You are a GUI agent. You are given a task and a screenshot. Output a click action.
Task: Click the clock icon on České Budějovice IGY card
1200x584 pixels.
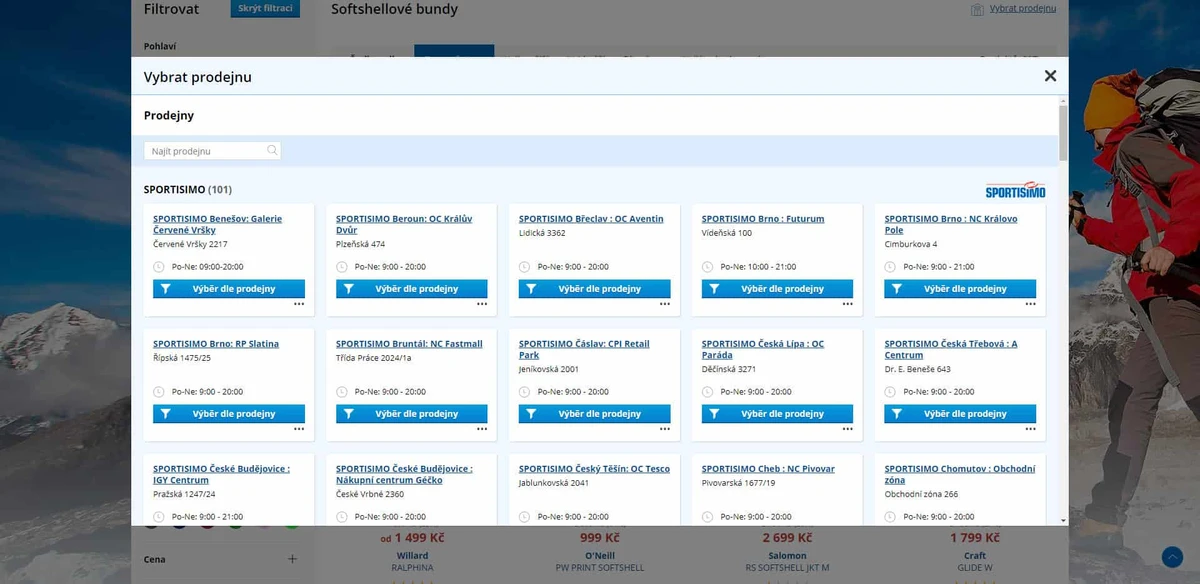[159, 517]
